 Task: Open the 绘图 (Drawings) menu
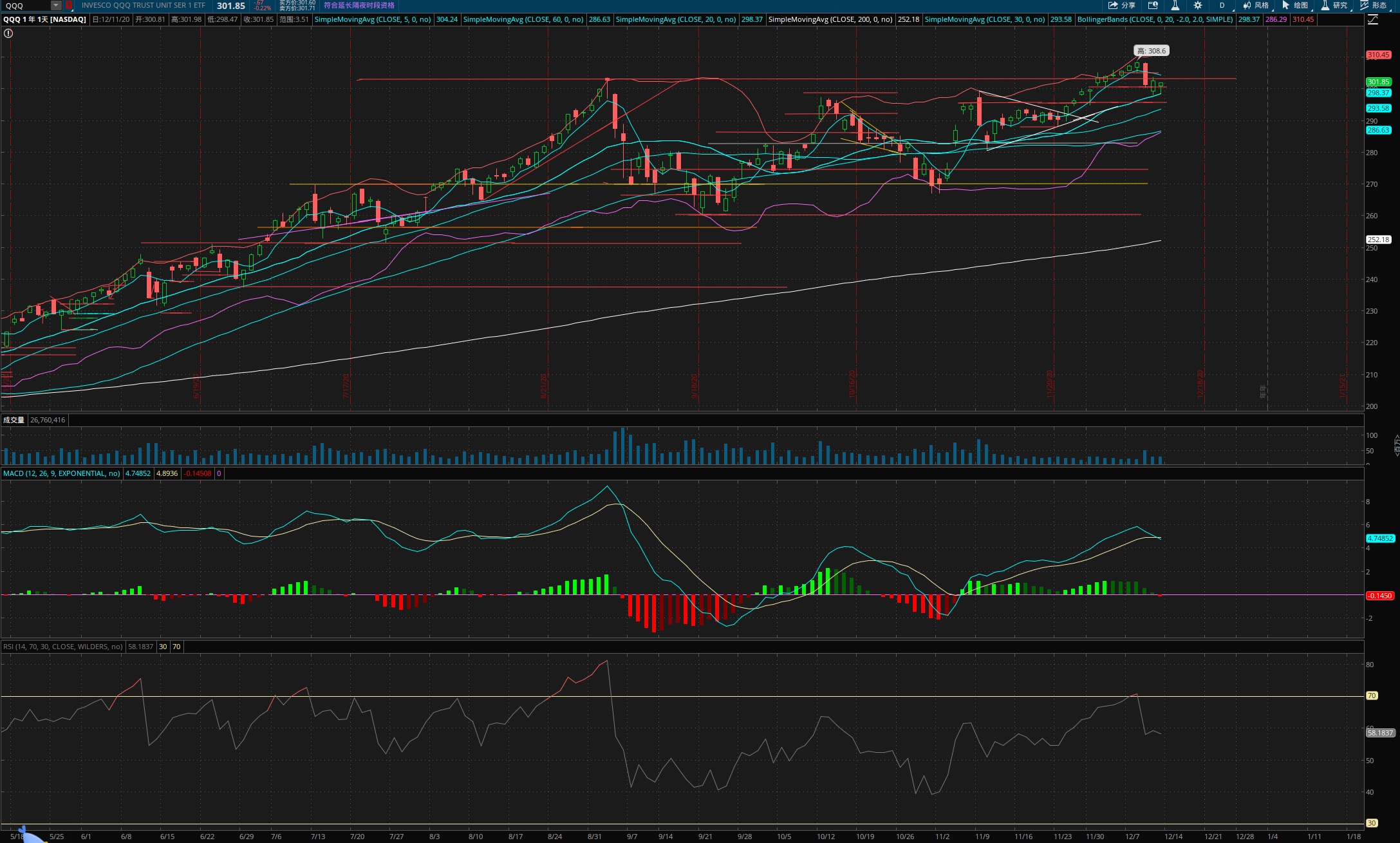[1295, 5]
